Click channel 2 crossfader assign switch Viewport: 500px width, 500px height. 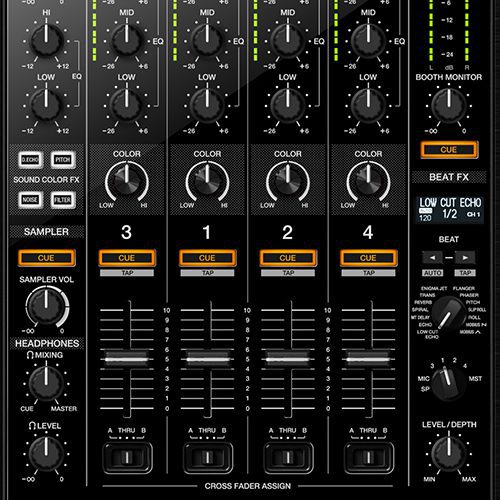pyautogui.click(x=288, y=457)
